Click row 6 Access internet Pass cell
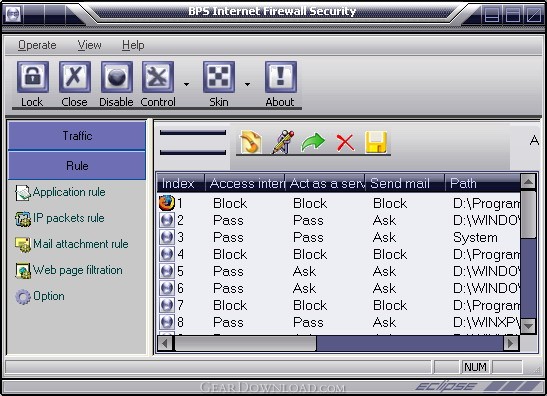Image resolution: width=547 pixels, height=396 pixels. point(228,288)
